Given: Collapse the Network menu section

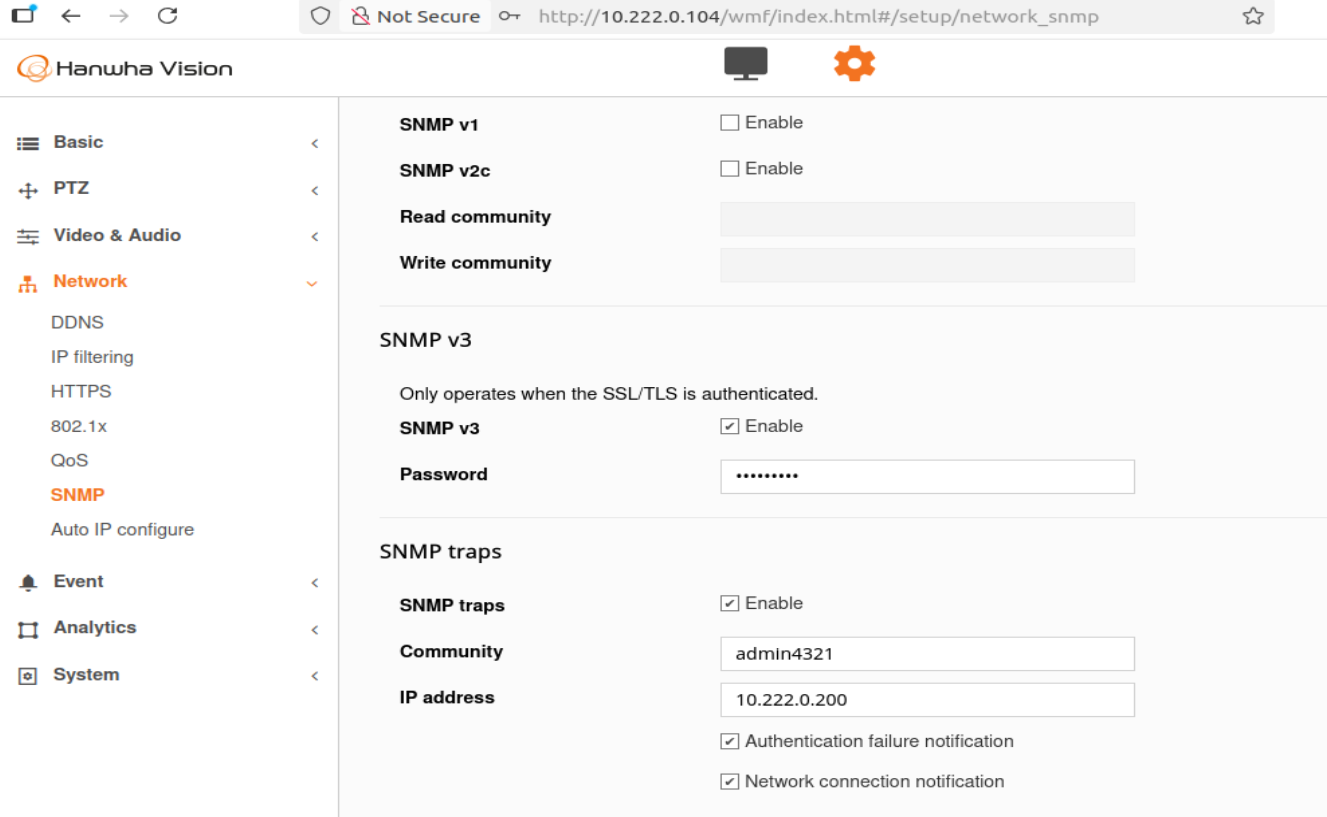Looking at the screenshot, I should pyautogui.click(x=90, y=281).
